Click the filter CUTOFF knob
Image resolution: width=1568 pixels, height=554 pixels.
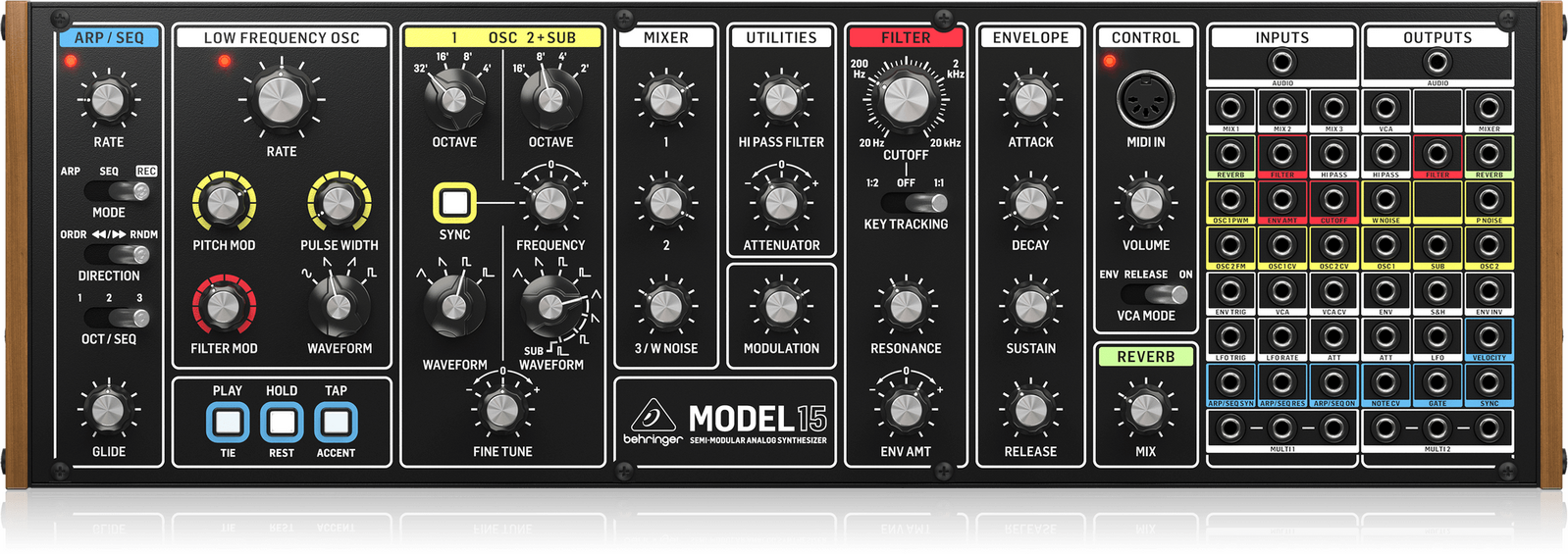906,101
